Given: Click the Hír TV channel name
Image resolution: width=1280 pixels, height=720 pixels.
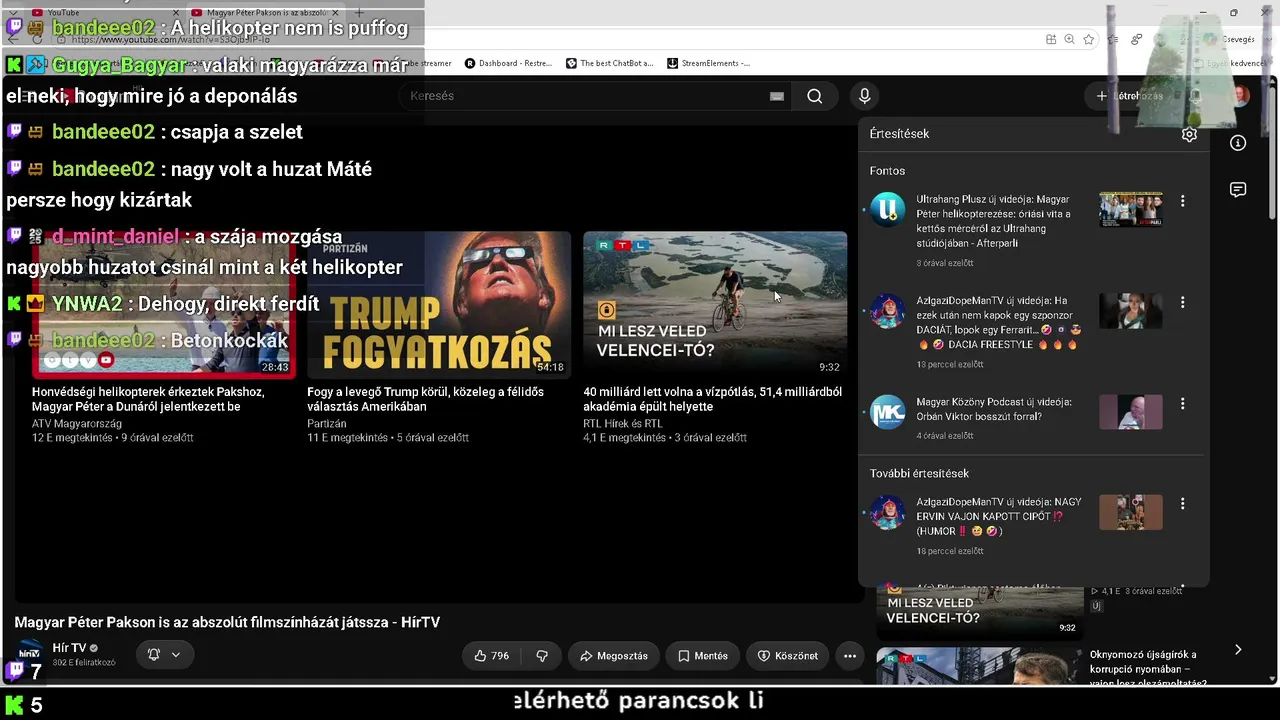Looking at the screenshot, I should [x=69, y=648].
